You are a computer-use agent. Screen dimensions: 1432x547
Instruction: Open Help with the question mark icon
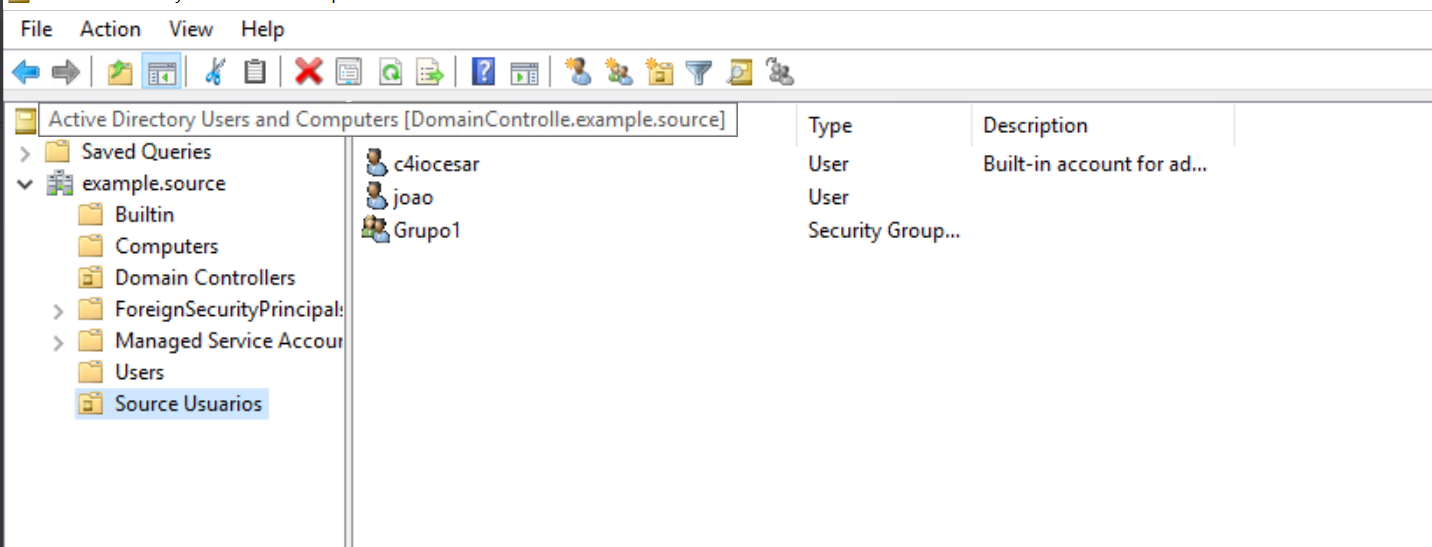483,72
